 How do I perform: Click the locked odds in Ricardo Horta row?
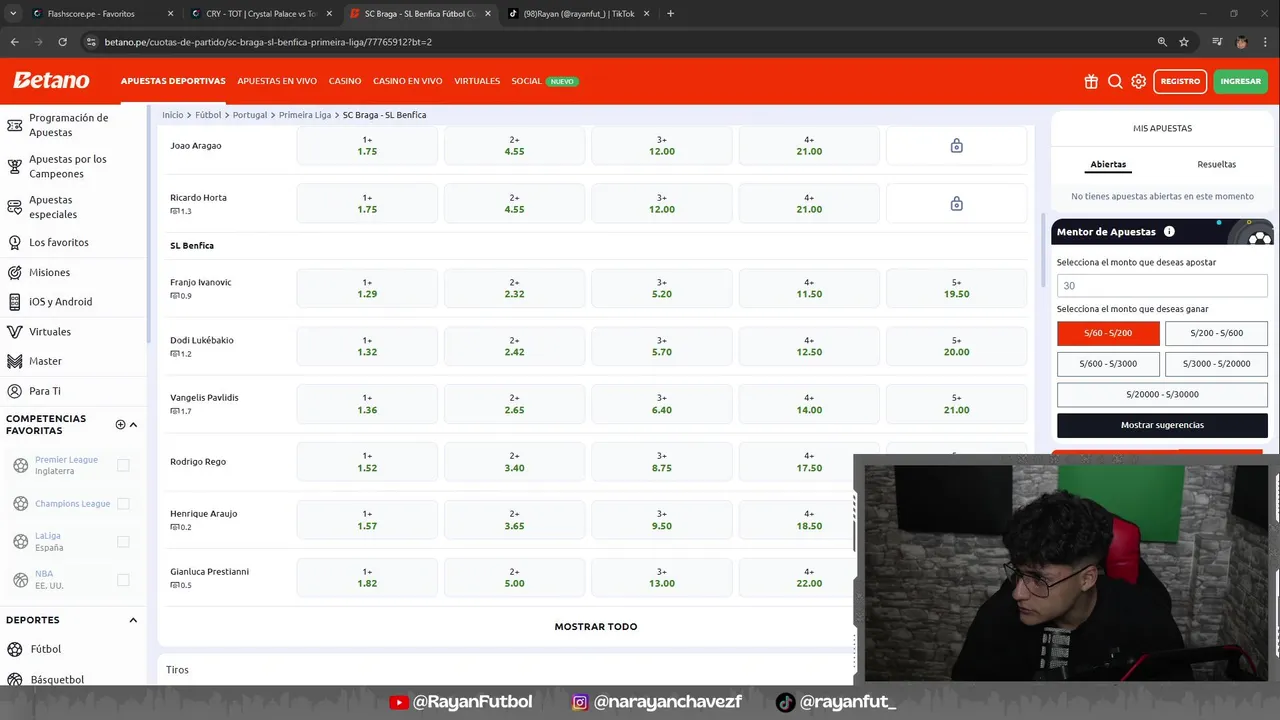click(x=956, y=204)
